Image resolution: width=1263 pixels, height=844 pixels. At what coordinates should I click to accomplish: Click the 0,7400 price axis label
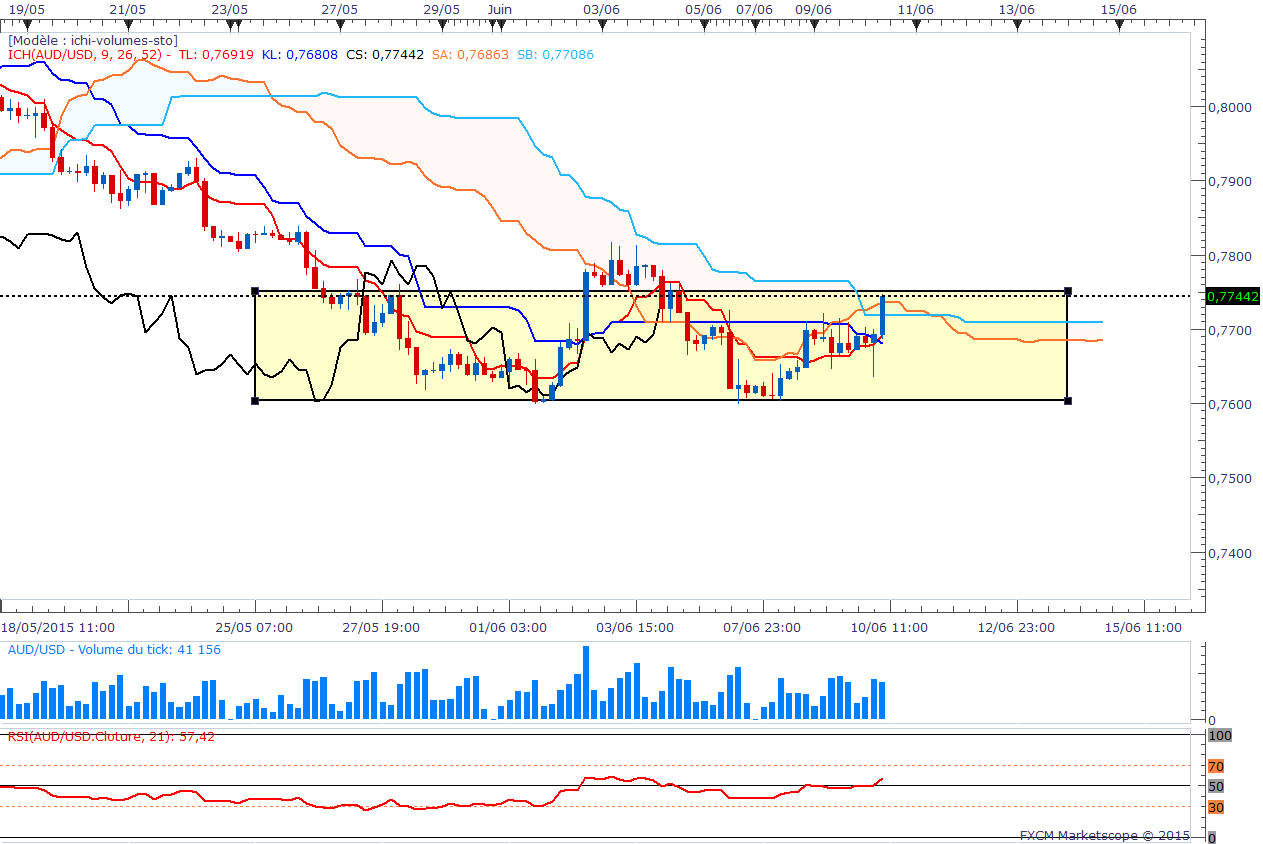[1228, 553]
